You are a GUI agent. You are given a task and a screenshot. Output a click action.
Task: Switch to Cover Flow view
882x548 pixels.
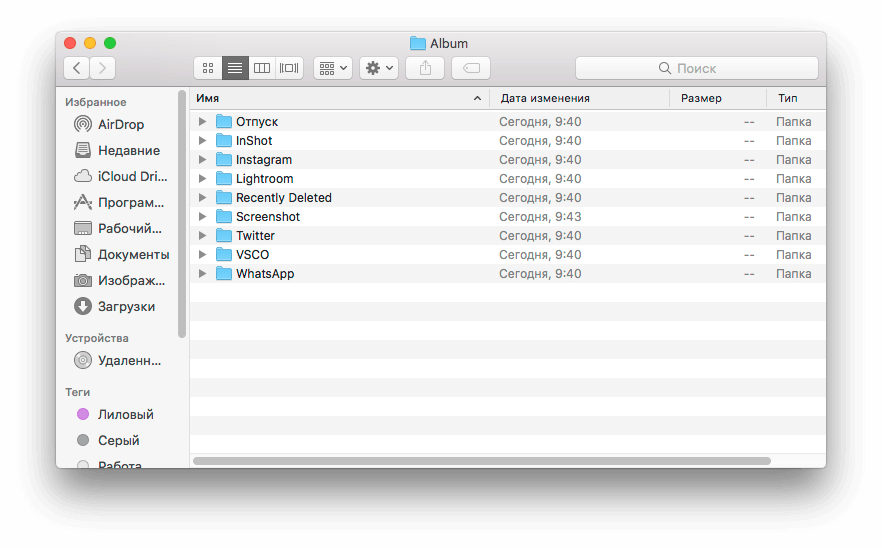point(289,68)
